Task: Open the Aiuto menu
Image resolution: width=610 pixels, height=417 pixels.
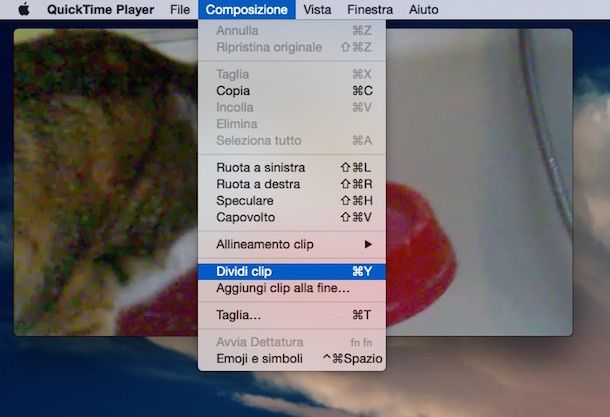Action: (424, 9)
